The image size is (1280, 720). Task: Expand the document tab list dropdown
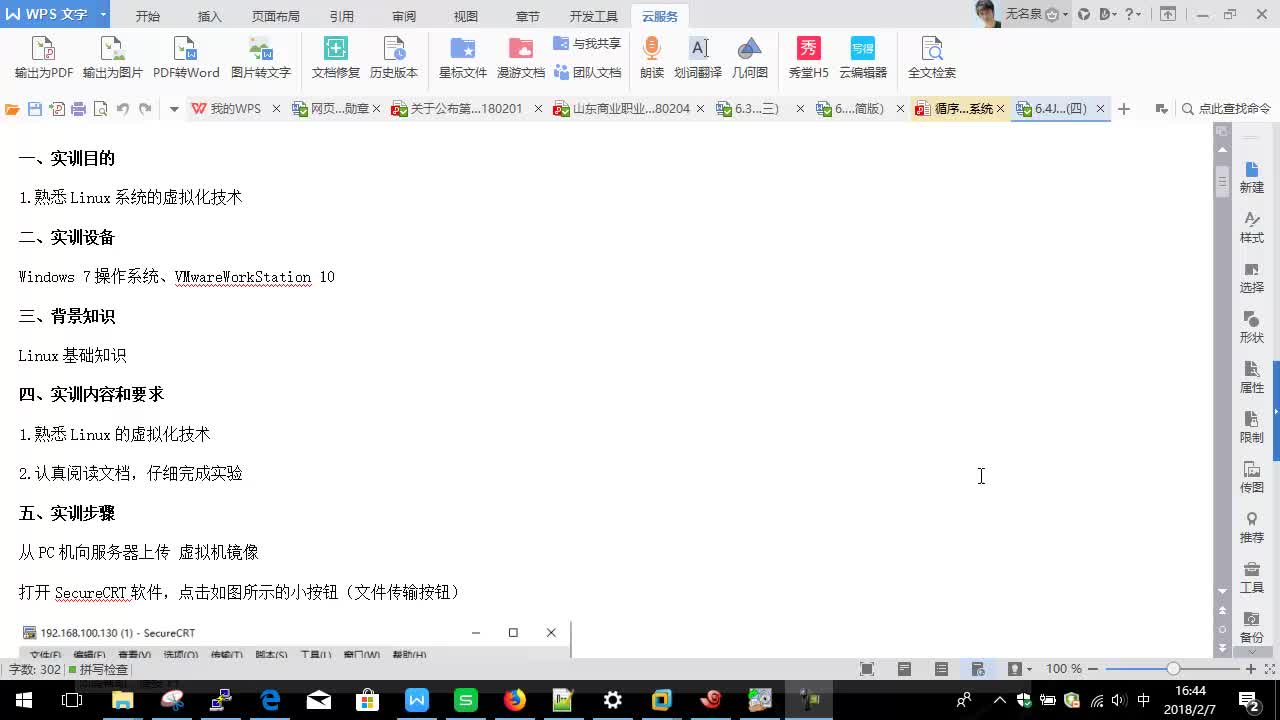point(1161,109)
